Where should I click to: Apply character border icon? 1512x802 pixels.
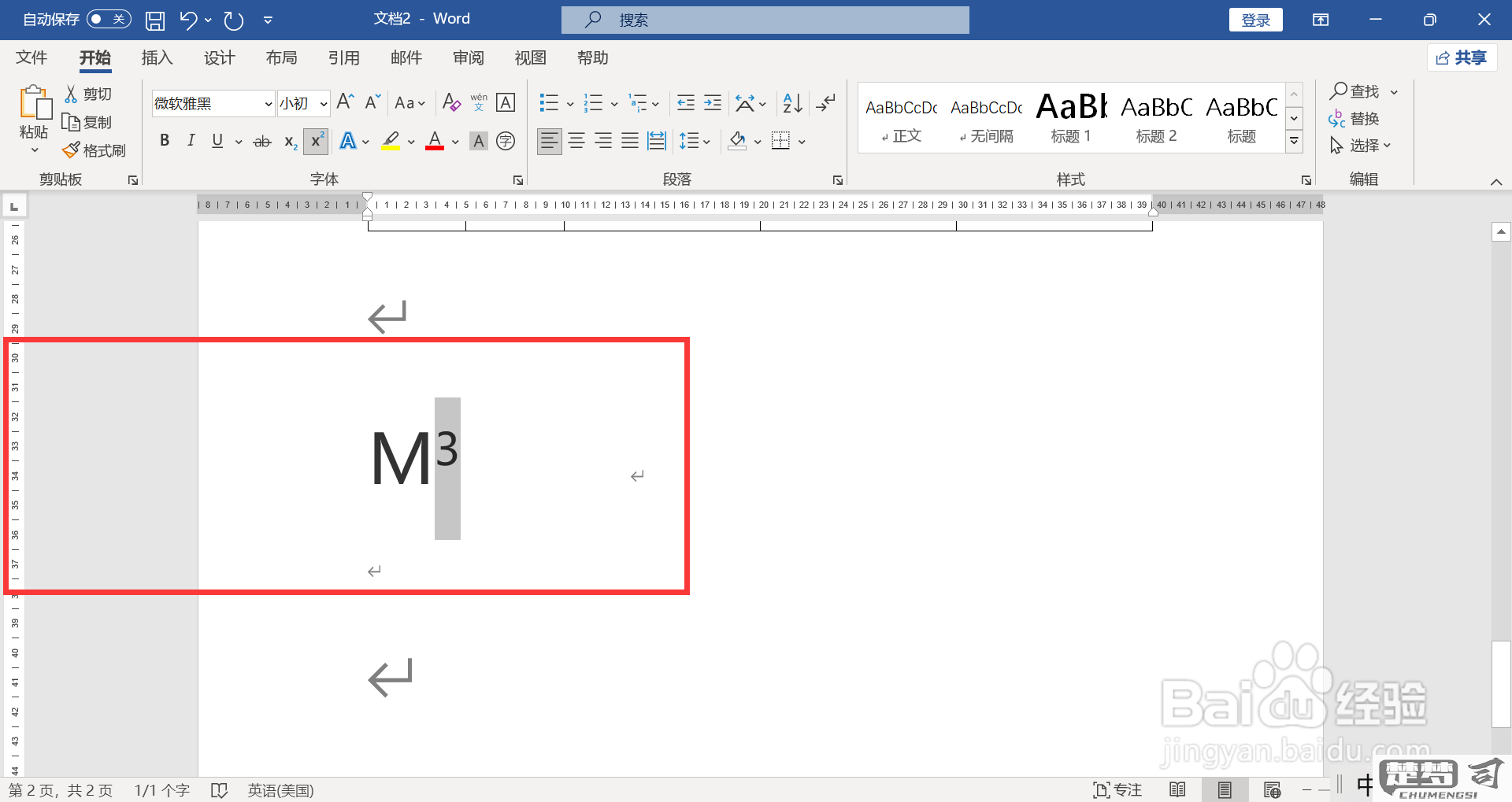(506, 102)
